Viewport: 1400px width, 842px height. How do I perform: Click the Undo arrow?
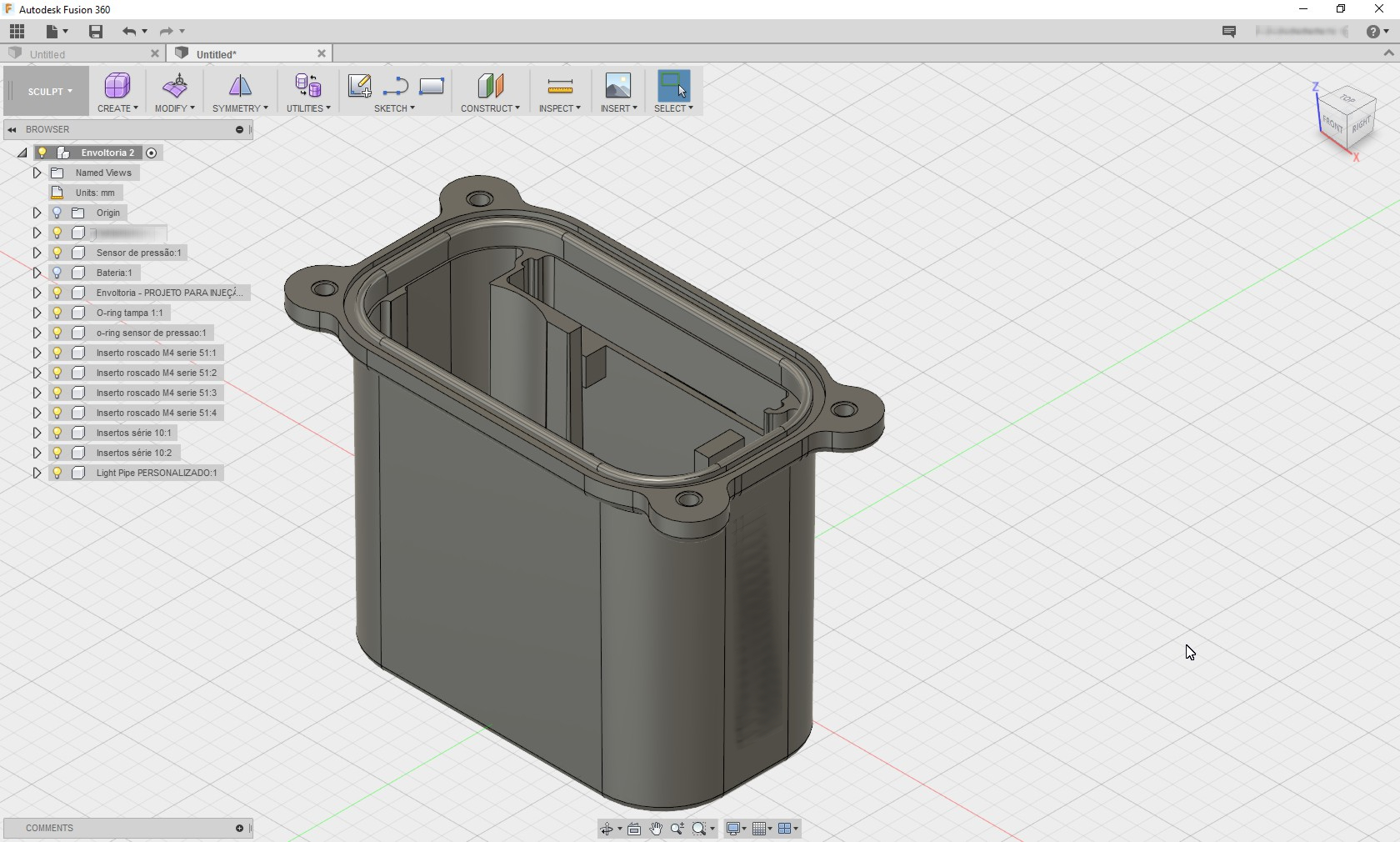[x=129, y=32]
